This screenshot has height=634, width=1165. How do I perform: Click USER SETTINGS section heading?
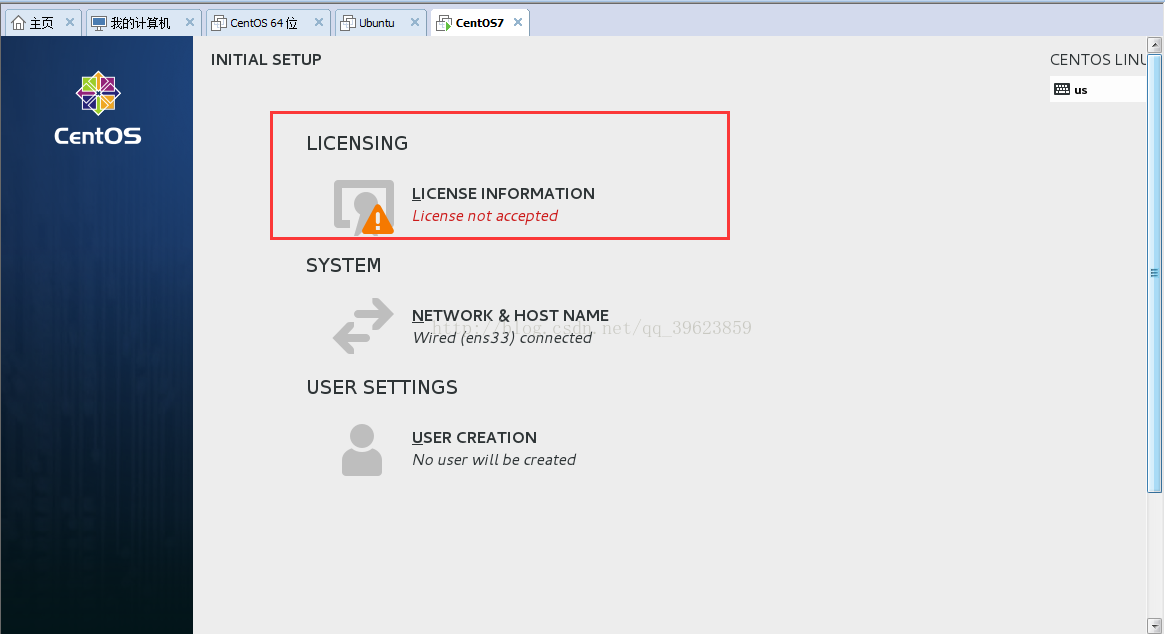(382, 386)
